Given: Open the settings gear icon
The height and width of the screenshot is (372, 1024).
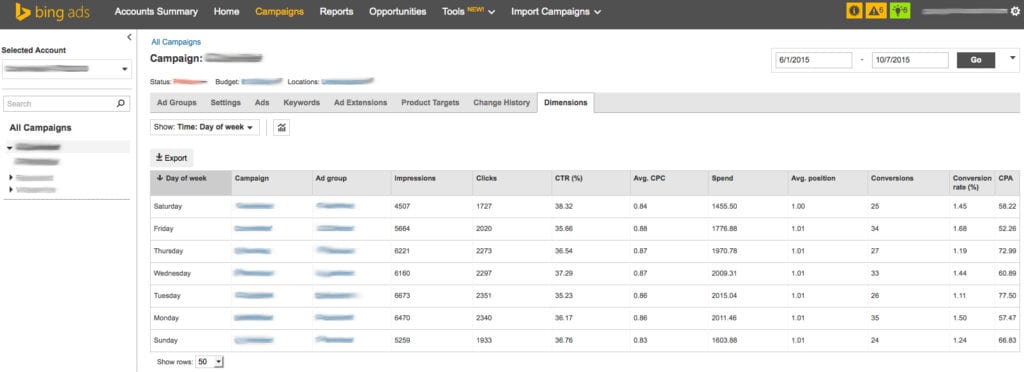Looking at the screenshot, I should [x=1014, y=11].
